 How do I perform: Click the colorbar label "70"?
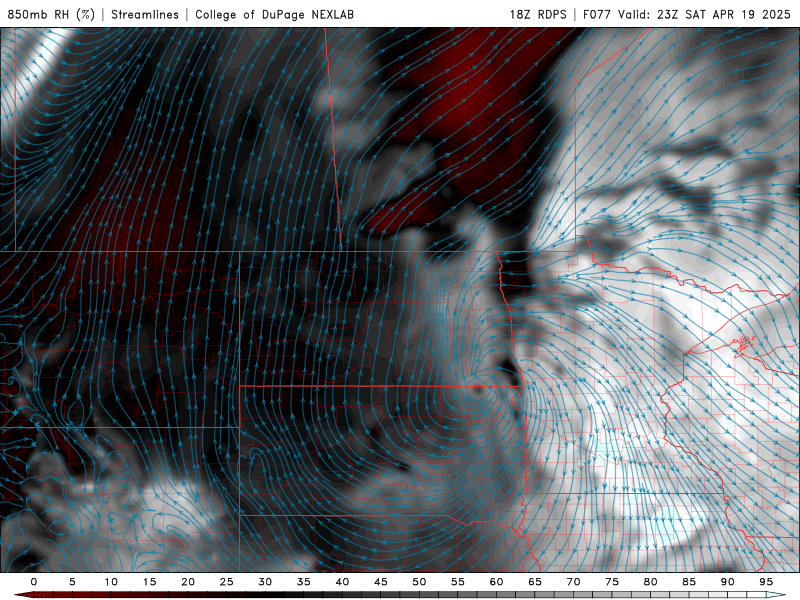point(573,582)
